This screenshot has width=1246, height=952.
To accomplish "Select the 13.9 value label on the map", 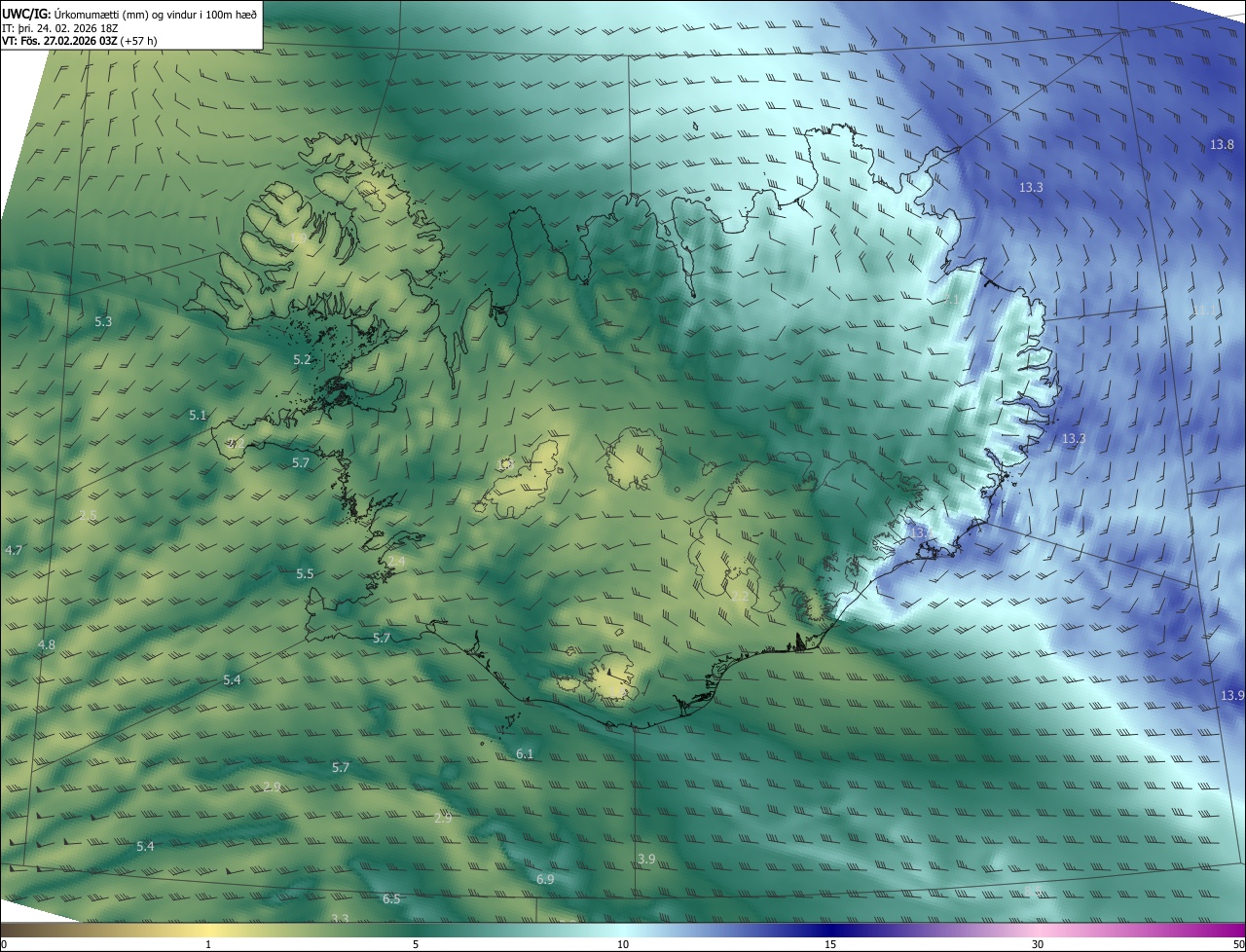I will (x=1232, y=695).
